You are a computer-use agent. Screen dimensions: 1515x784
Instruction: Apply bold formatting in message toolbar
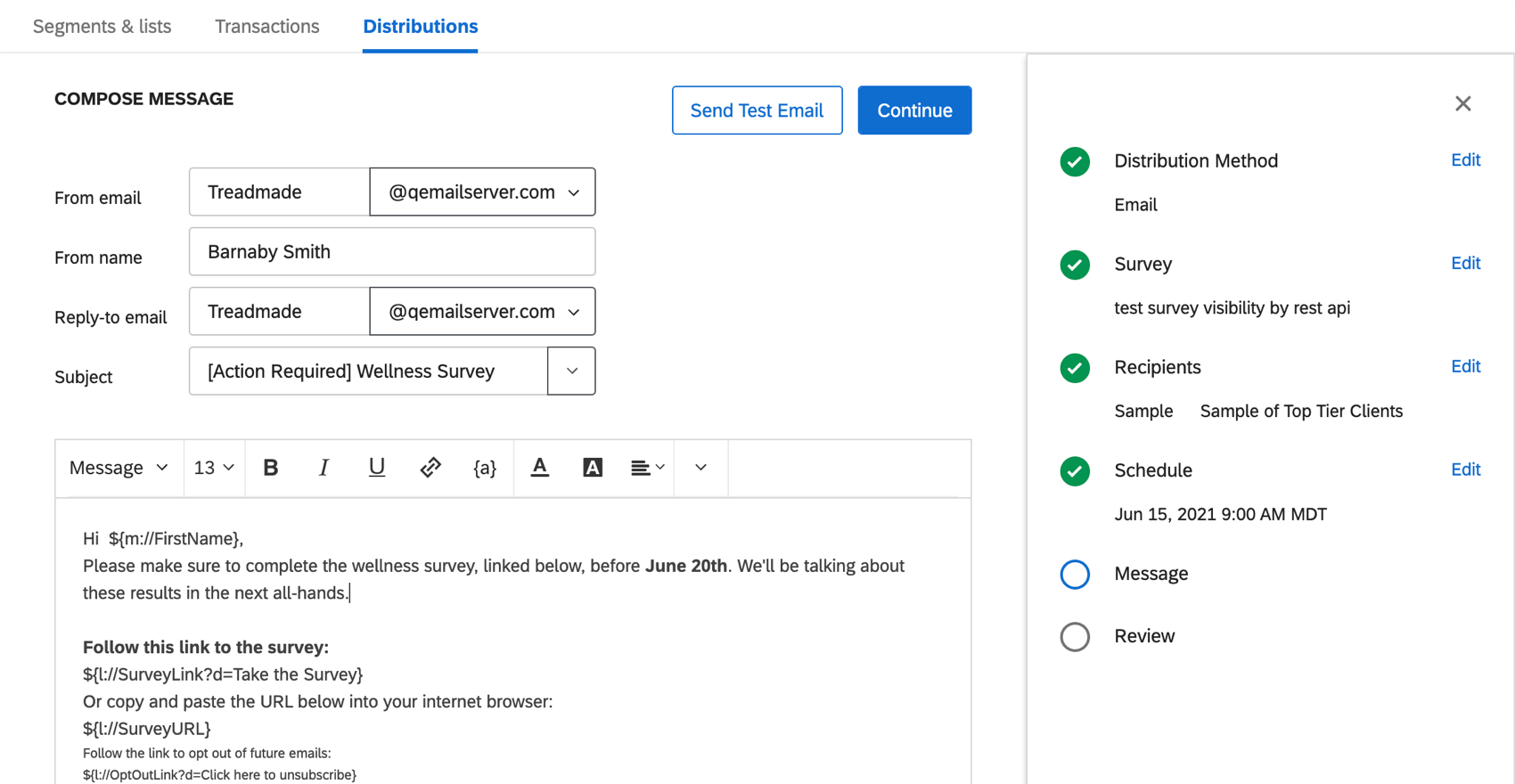coord(271,468)
